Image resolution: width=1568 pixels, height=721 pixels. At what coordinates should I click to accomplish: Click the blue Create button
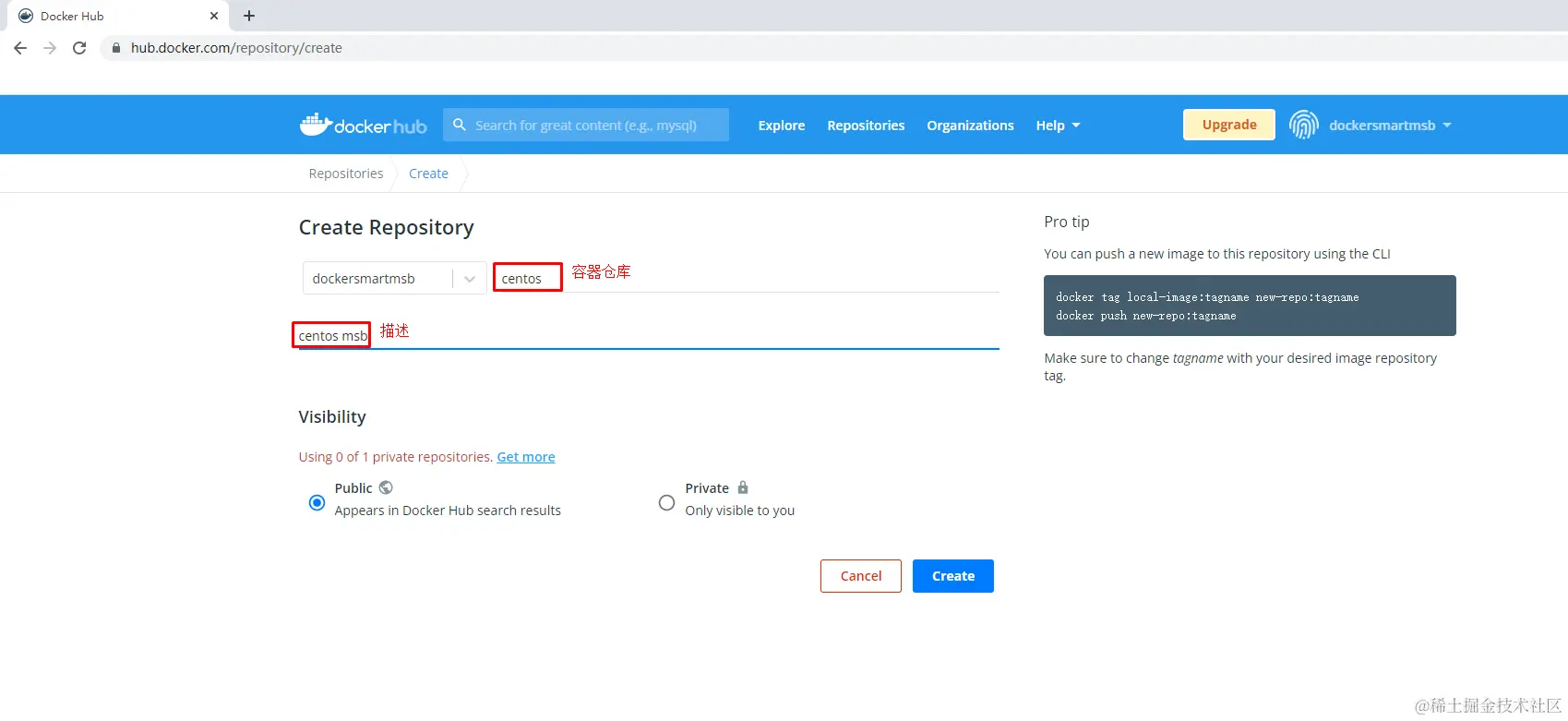pos(953,576)
